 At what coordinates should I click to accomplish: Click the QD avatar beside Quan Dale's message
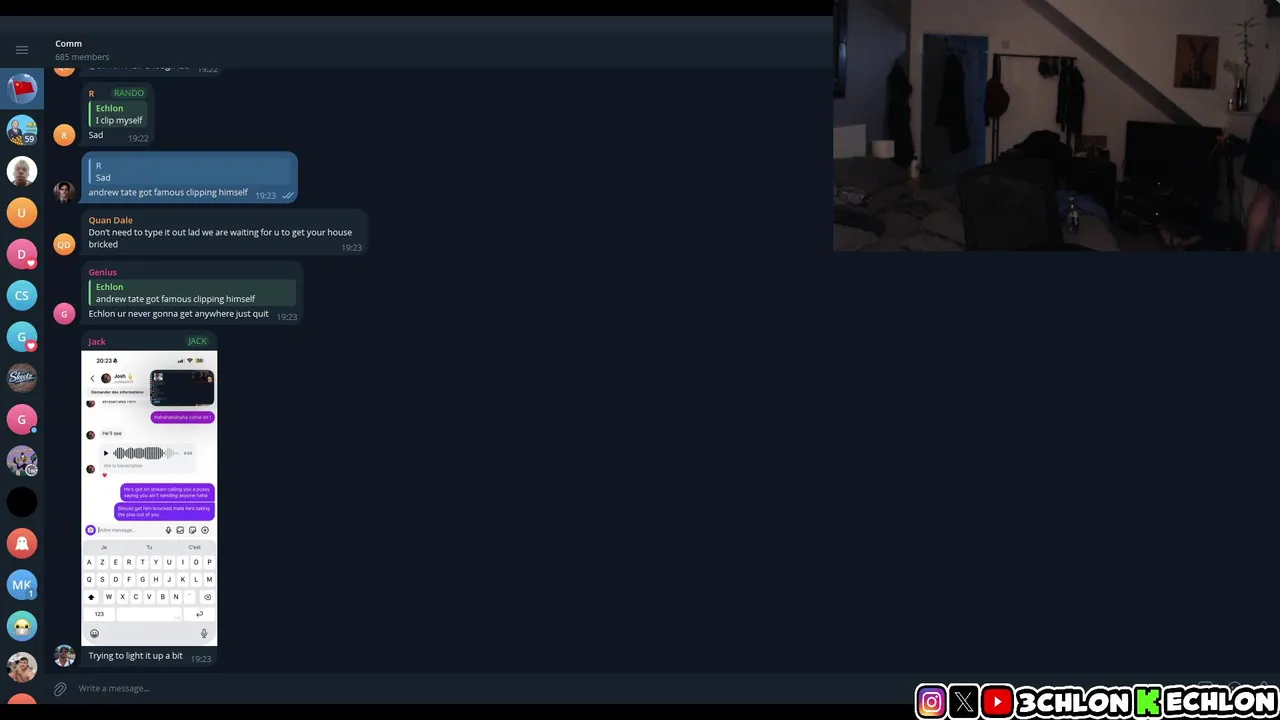click(64, 244)
